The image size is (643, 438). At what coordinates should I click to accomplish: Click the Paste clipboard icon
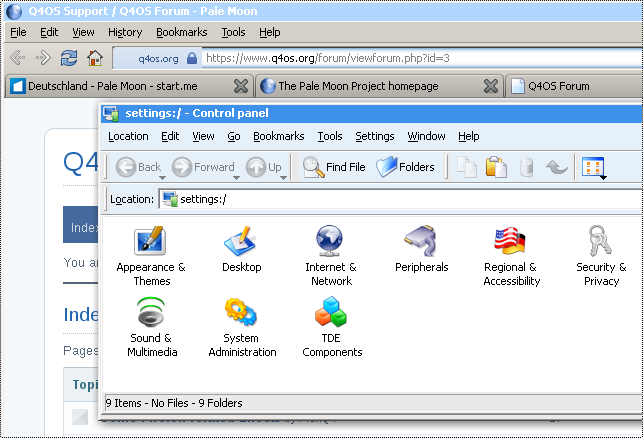pos(496,167)
